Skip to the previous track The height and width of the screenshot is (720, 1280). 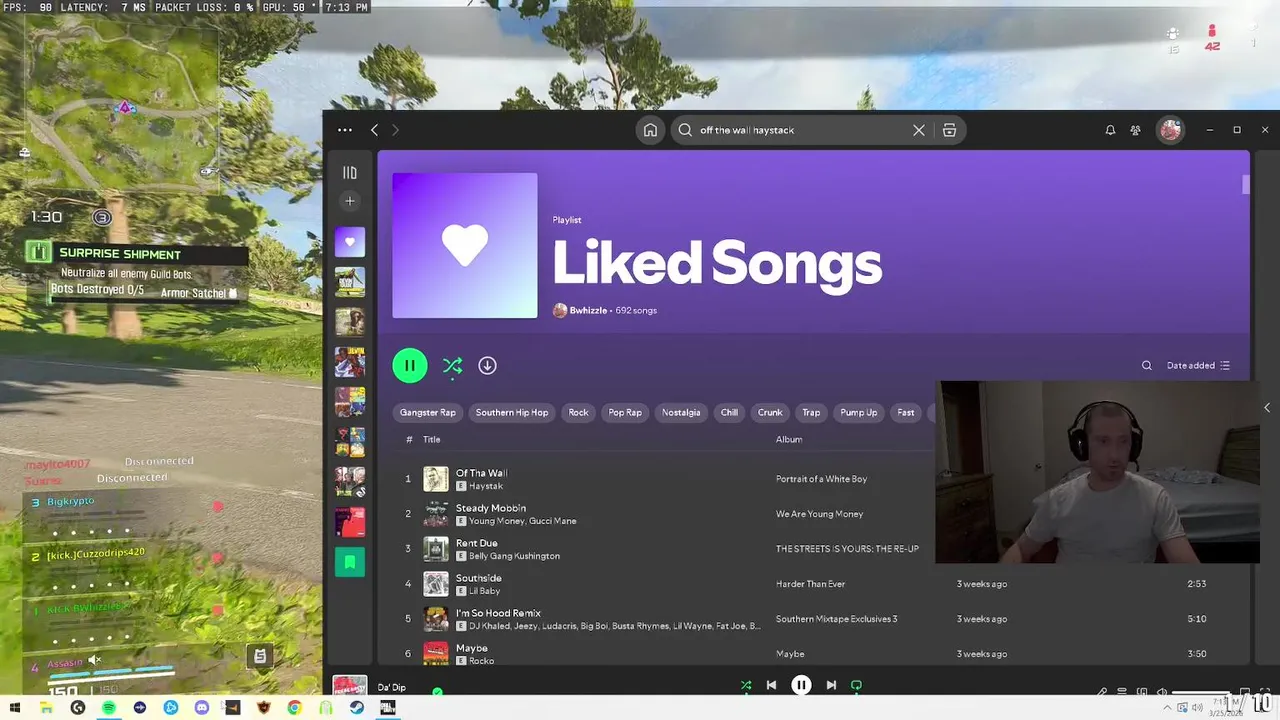771,685
